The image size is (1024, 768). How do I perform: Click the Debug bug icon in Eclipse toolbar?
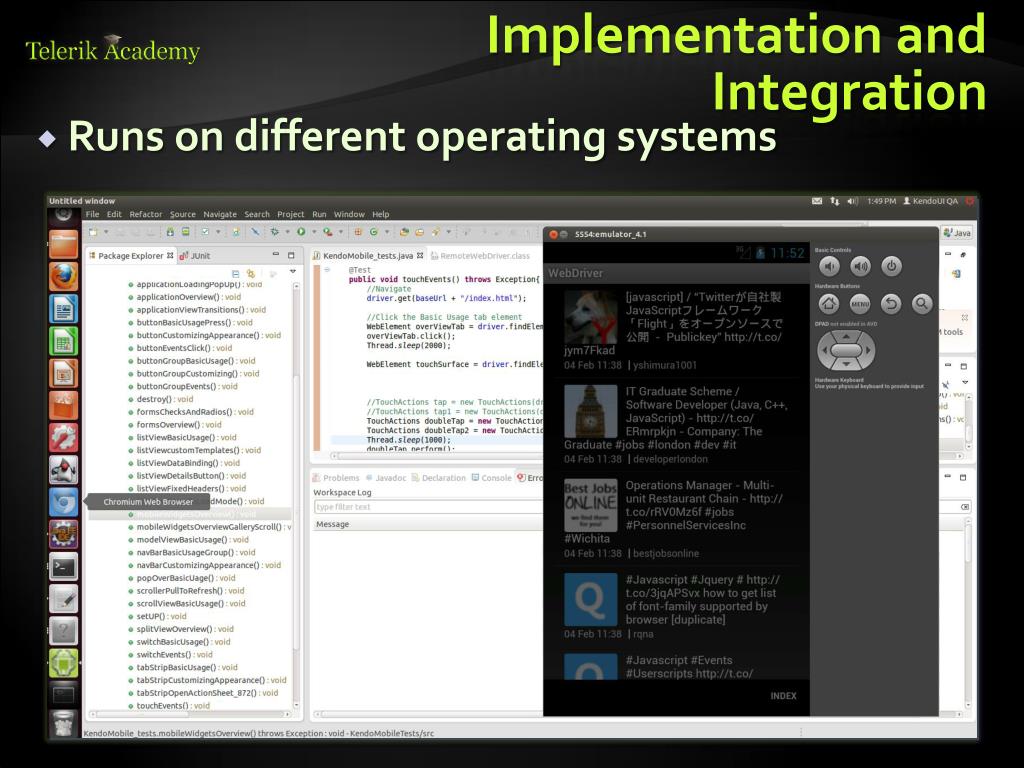click(x=274, y=232)
